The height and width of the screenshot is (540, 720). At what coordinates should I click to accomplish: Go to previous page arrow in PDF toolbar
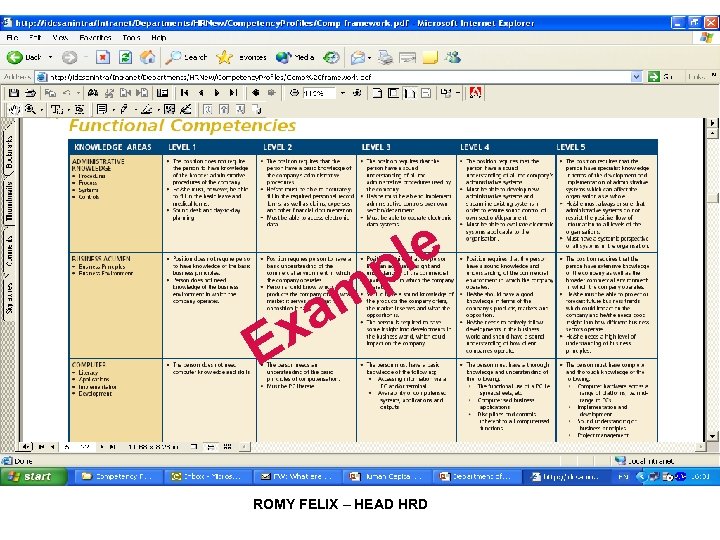pyautogui.click(x=201, y=93)
